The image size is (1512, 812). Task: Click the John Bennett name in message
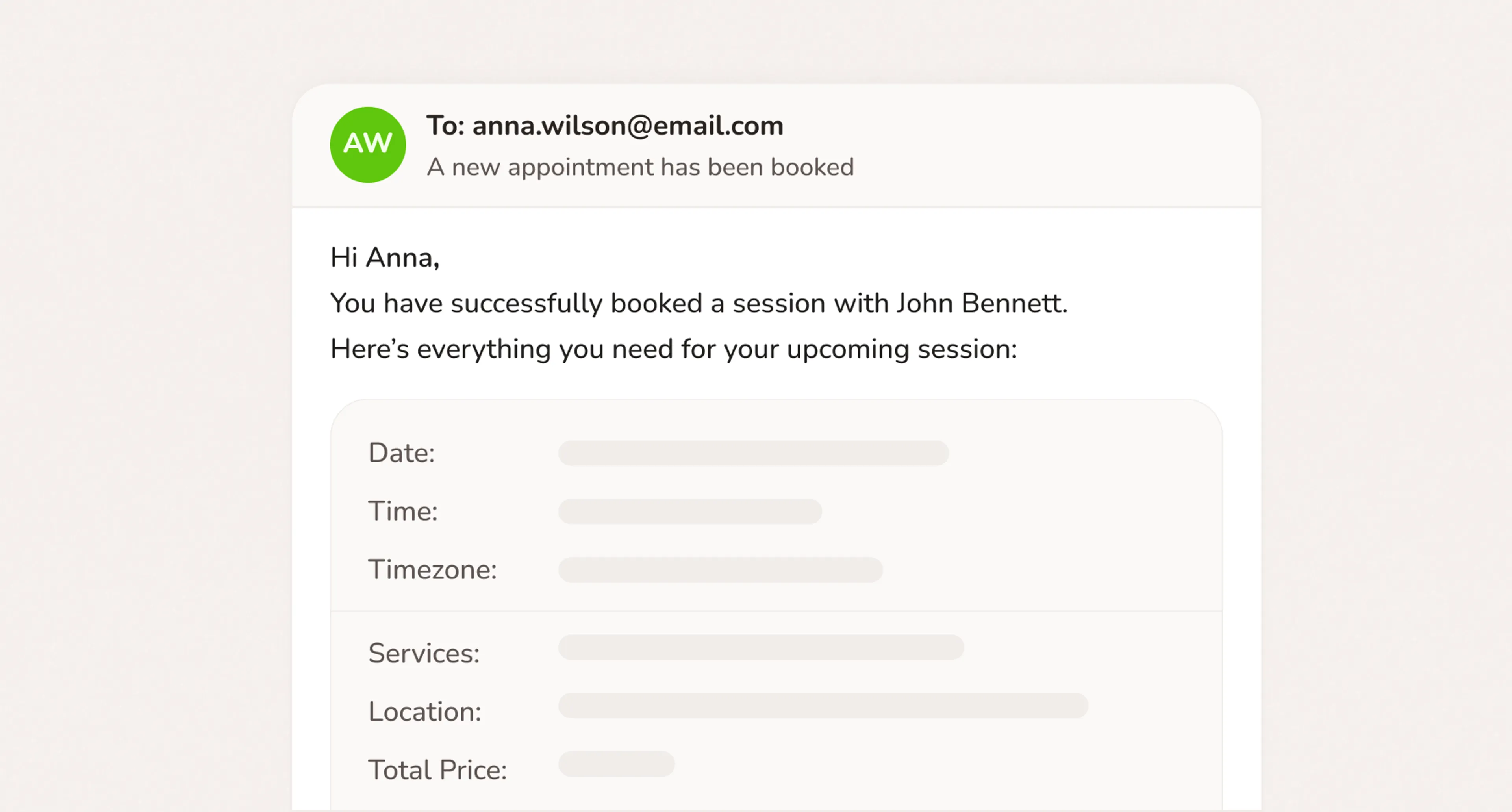pyautogui.click(x=981, y=303)
